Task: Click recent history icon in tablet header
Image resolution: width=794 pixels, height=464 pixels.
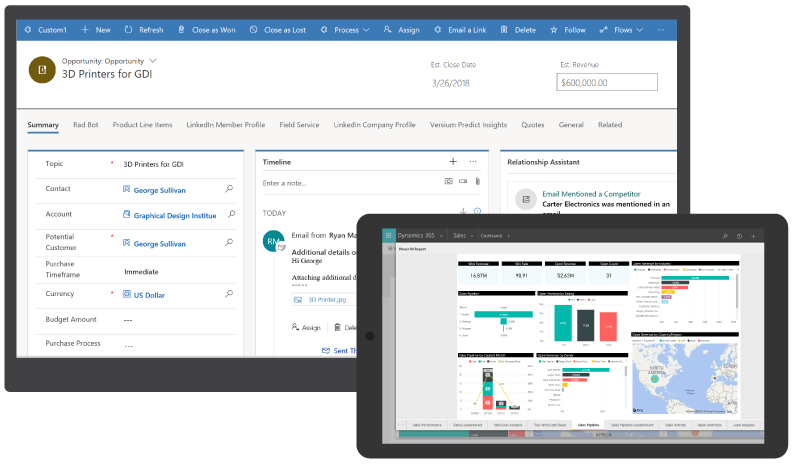Action: [x=739, y=236]
